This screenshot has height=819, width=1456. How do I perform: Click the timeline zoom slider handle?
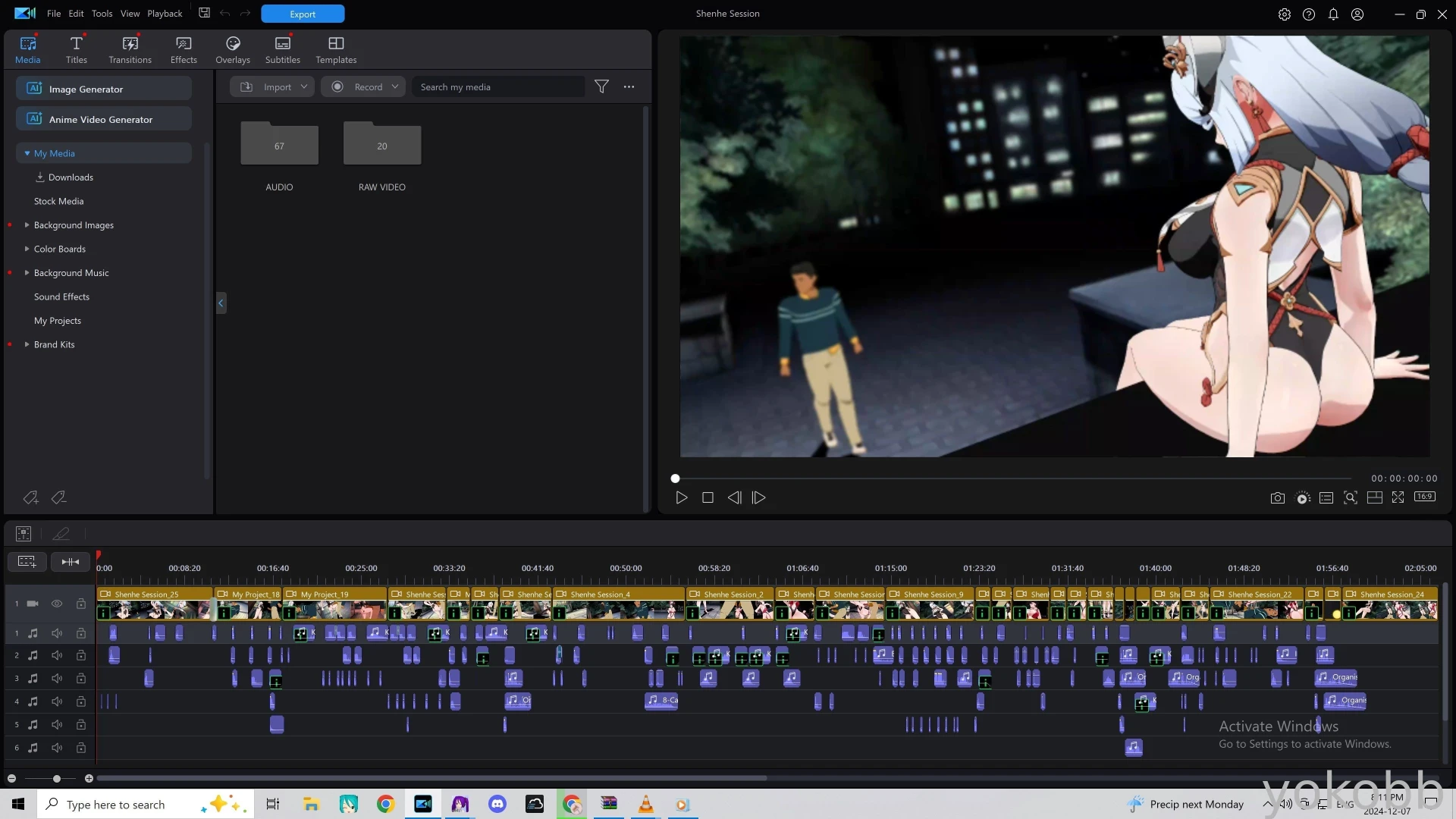coord(56,779)
